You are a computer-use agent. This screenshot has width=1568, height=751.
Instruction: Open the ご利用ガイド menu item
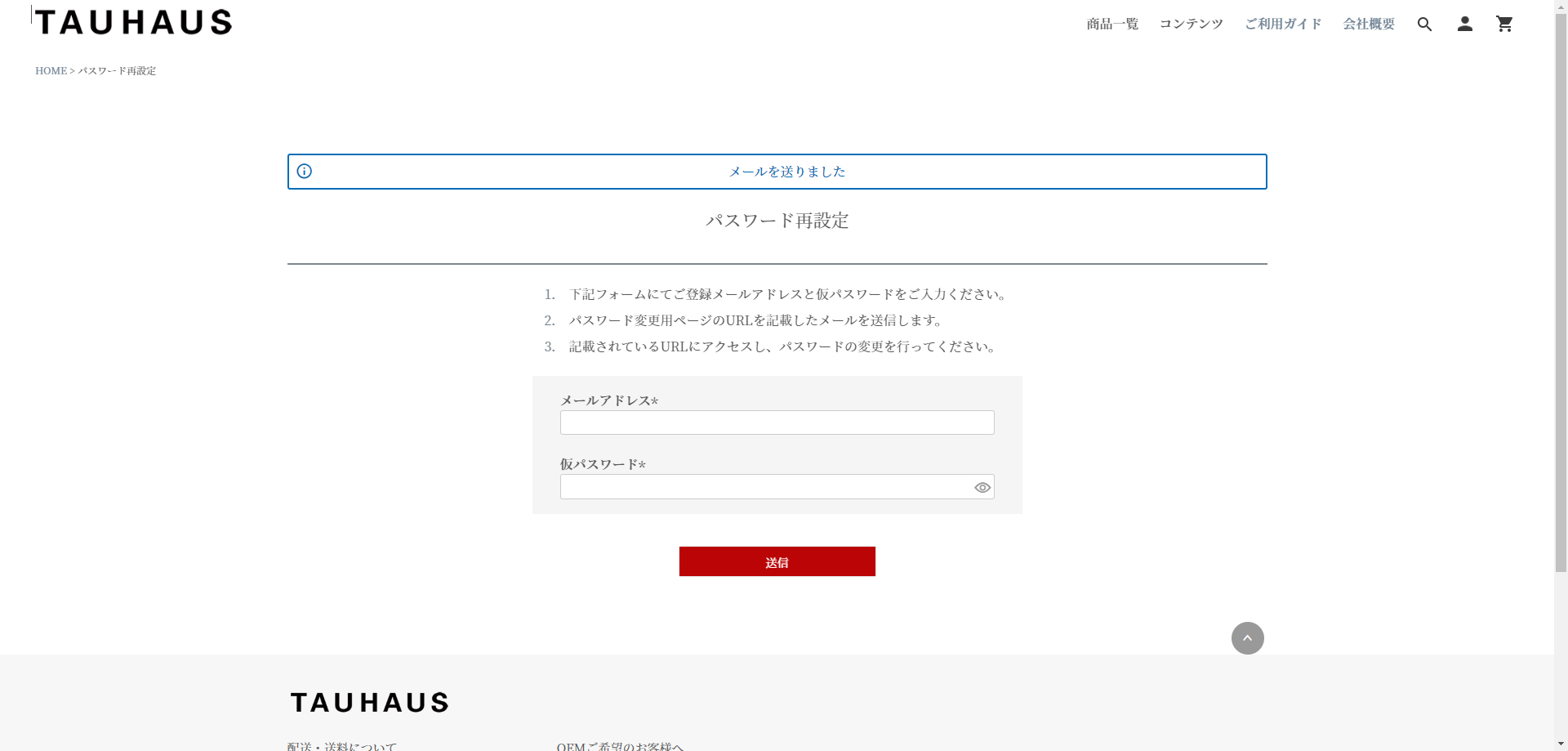[x=1283, y=25]
